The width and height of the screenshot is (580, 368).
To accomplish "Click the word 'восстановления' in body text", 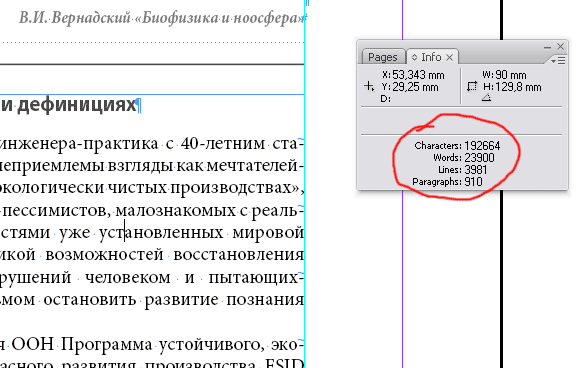I will (x=238, y=255).
